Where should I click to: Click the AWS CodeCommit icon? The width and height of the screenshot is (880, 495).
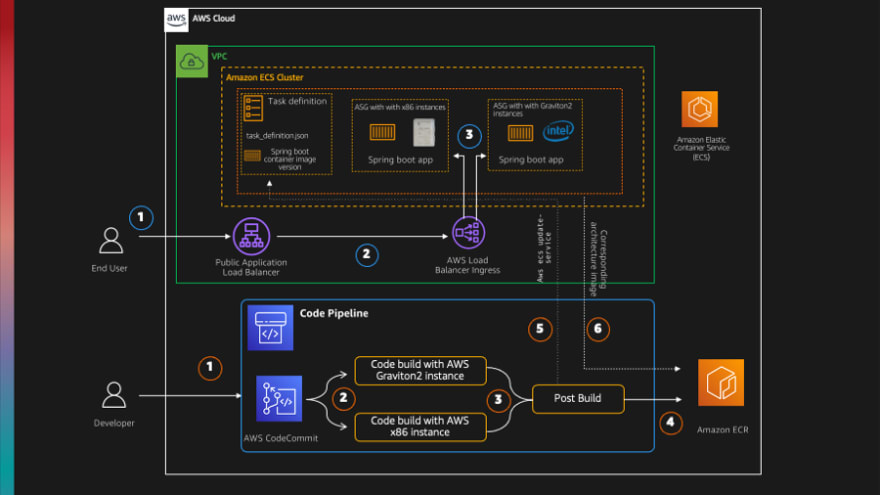point(279,398)
